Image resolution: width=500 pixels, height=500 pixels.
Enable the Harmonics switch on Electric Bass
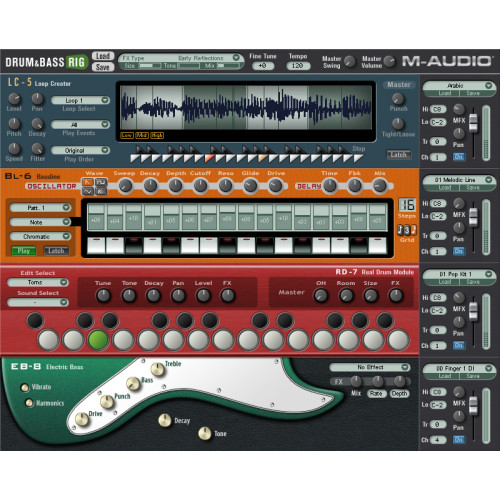point(29,403)
